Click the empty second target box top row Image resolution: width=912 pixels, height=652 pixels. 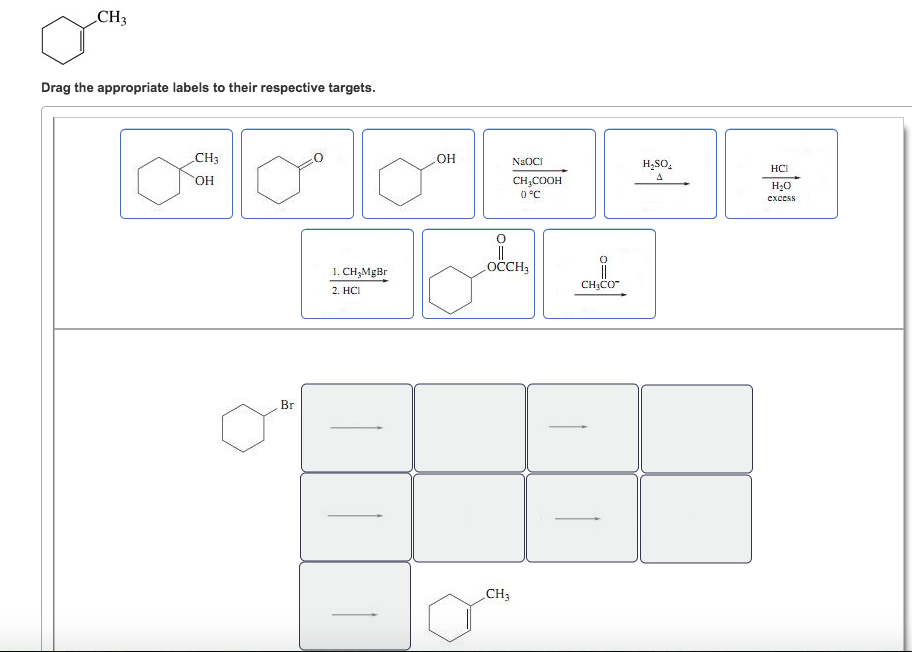[x=468, y=427]
